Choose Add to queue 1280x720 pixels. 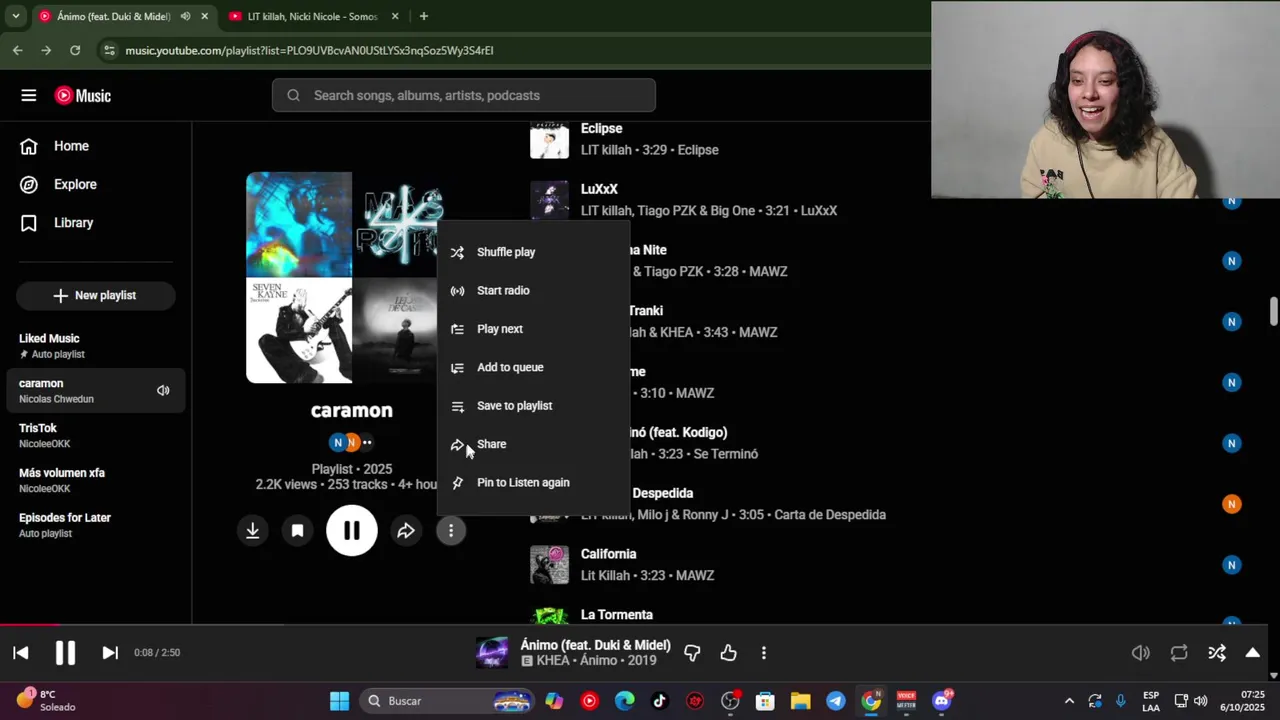point(533,367)
